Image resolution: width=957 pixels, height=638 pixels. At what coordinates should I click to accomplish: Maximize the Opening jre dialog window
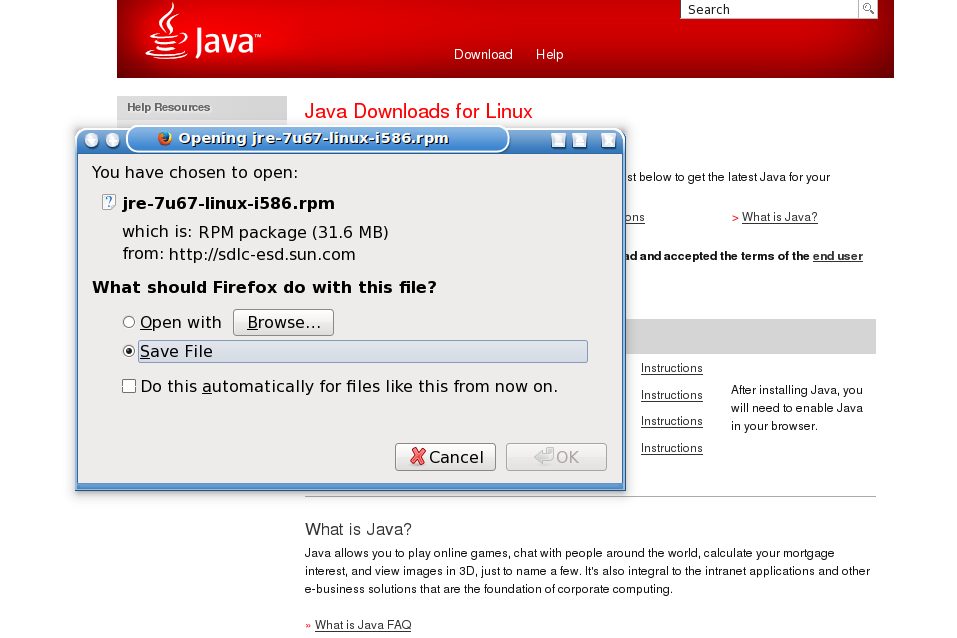coord(580,140)
